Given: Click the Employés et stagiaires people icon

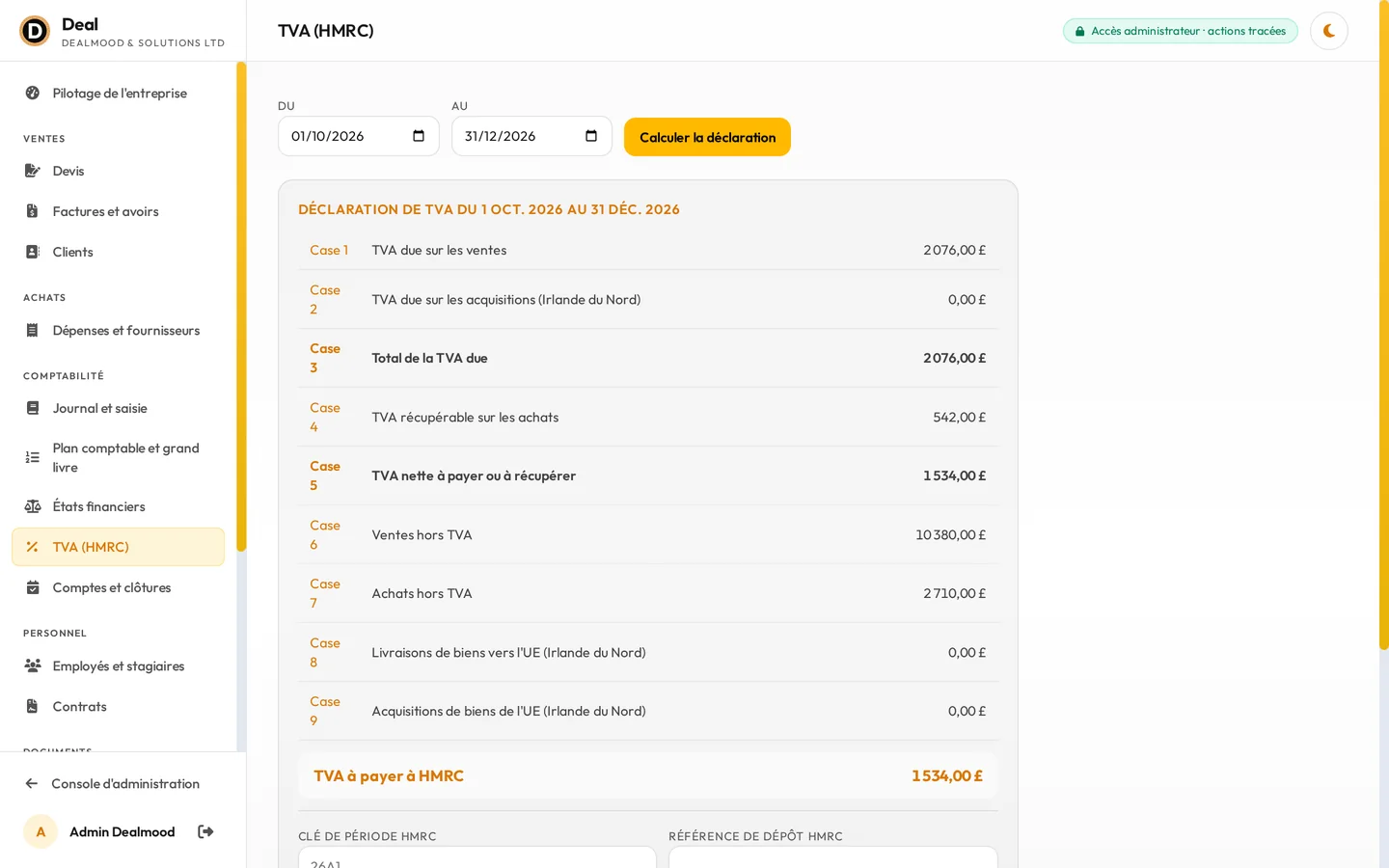Looking at the screenshot, I should click(33, 665).
